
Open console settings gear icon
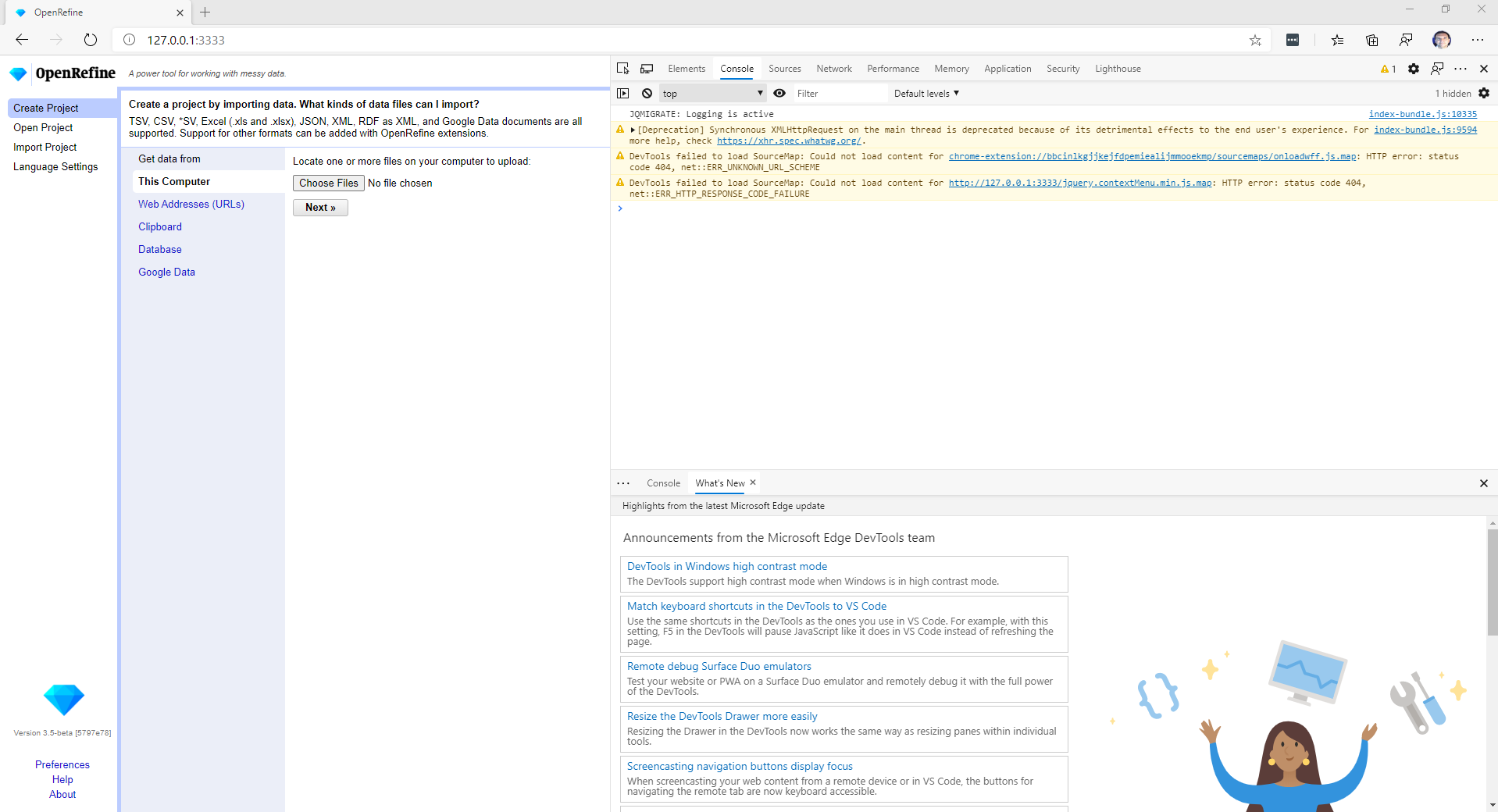pyautogui.click(x=1484, y=93)
